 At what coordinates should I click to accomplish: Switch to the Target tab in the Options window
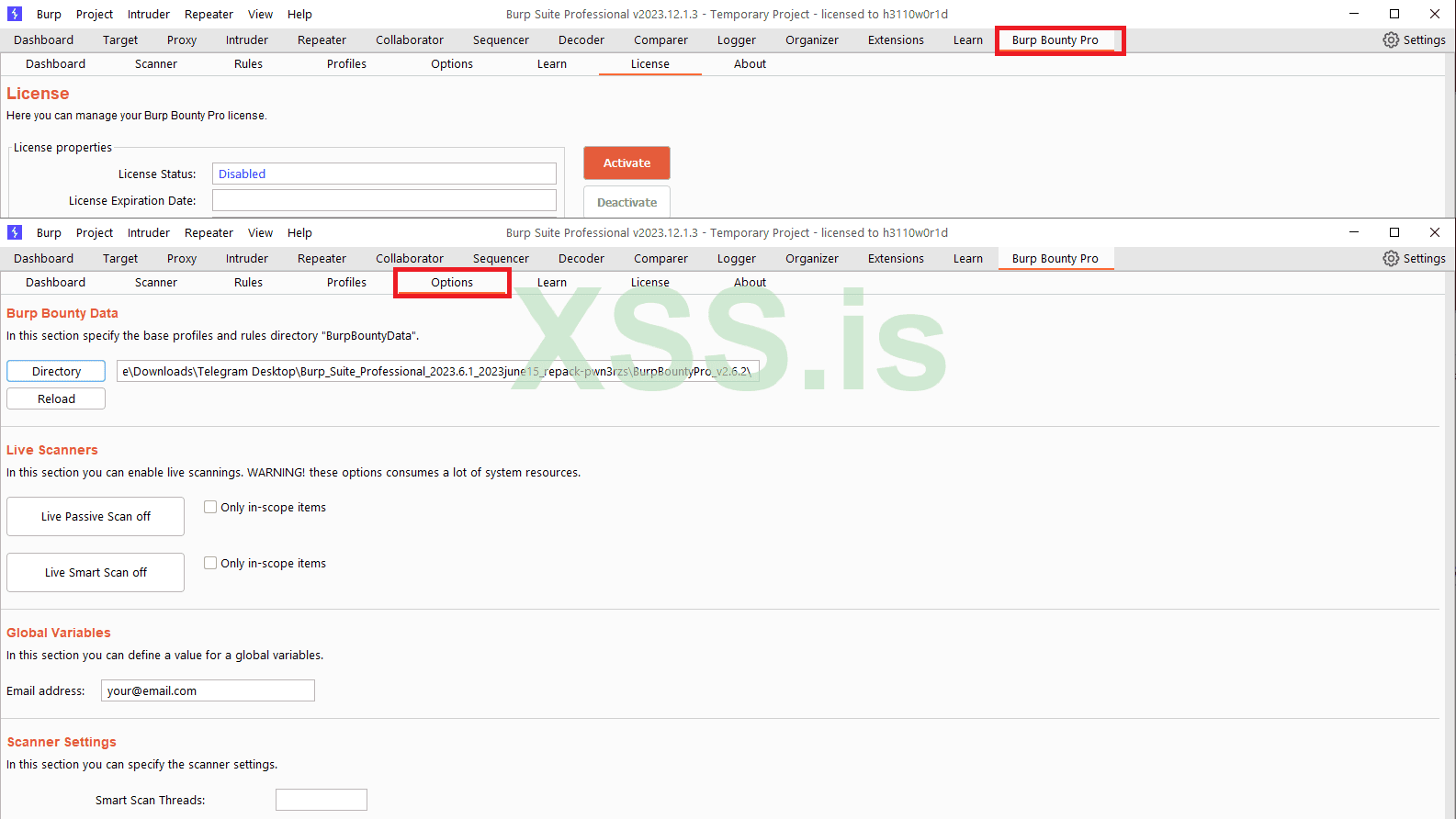pyautogui.click(x=120, y=258)
